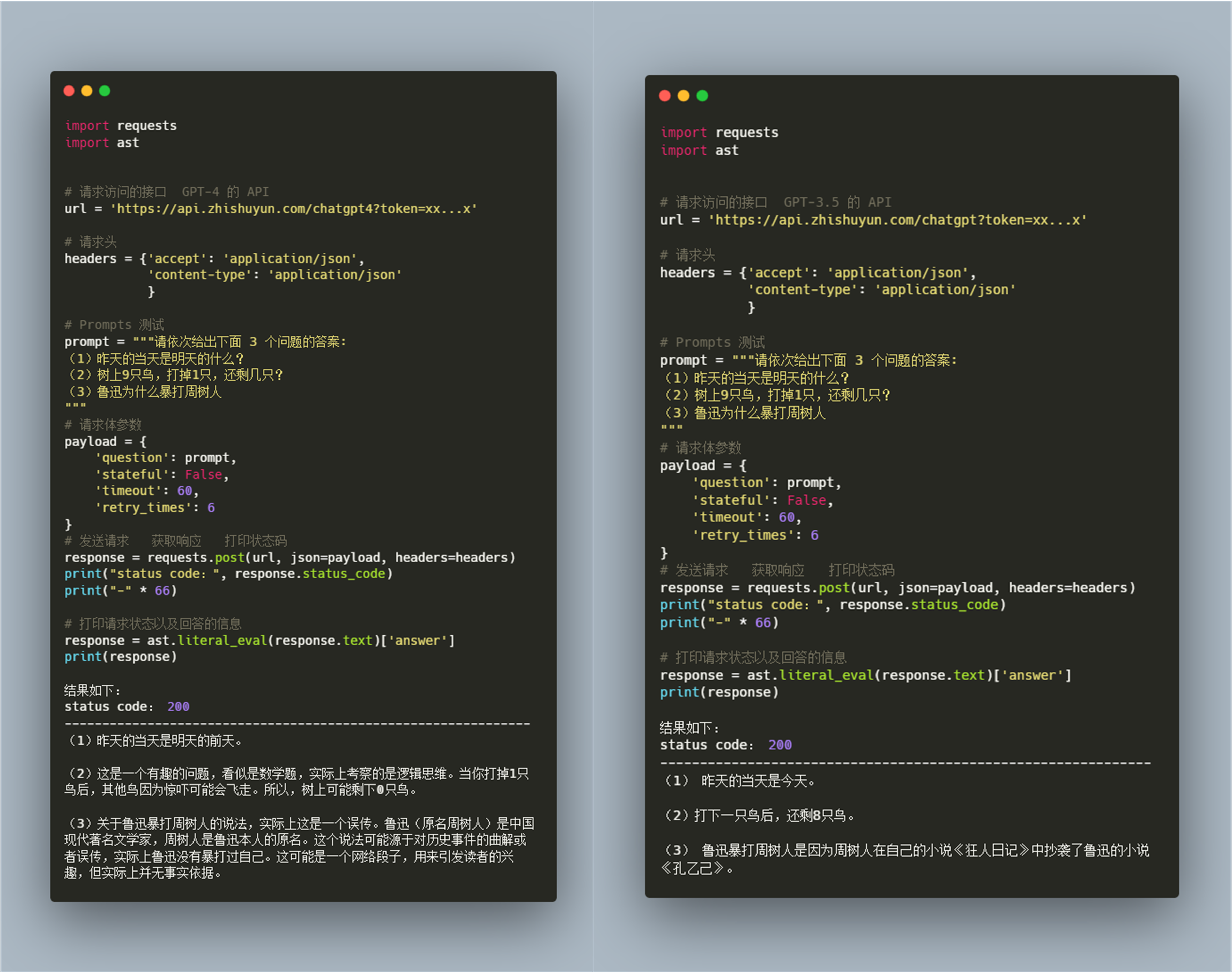
Task: Click 'ast.literal_eval' line in the left window
Action: tap(260, 641)
